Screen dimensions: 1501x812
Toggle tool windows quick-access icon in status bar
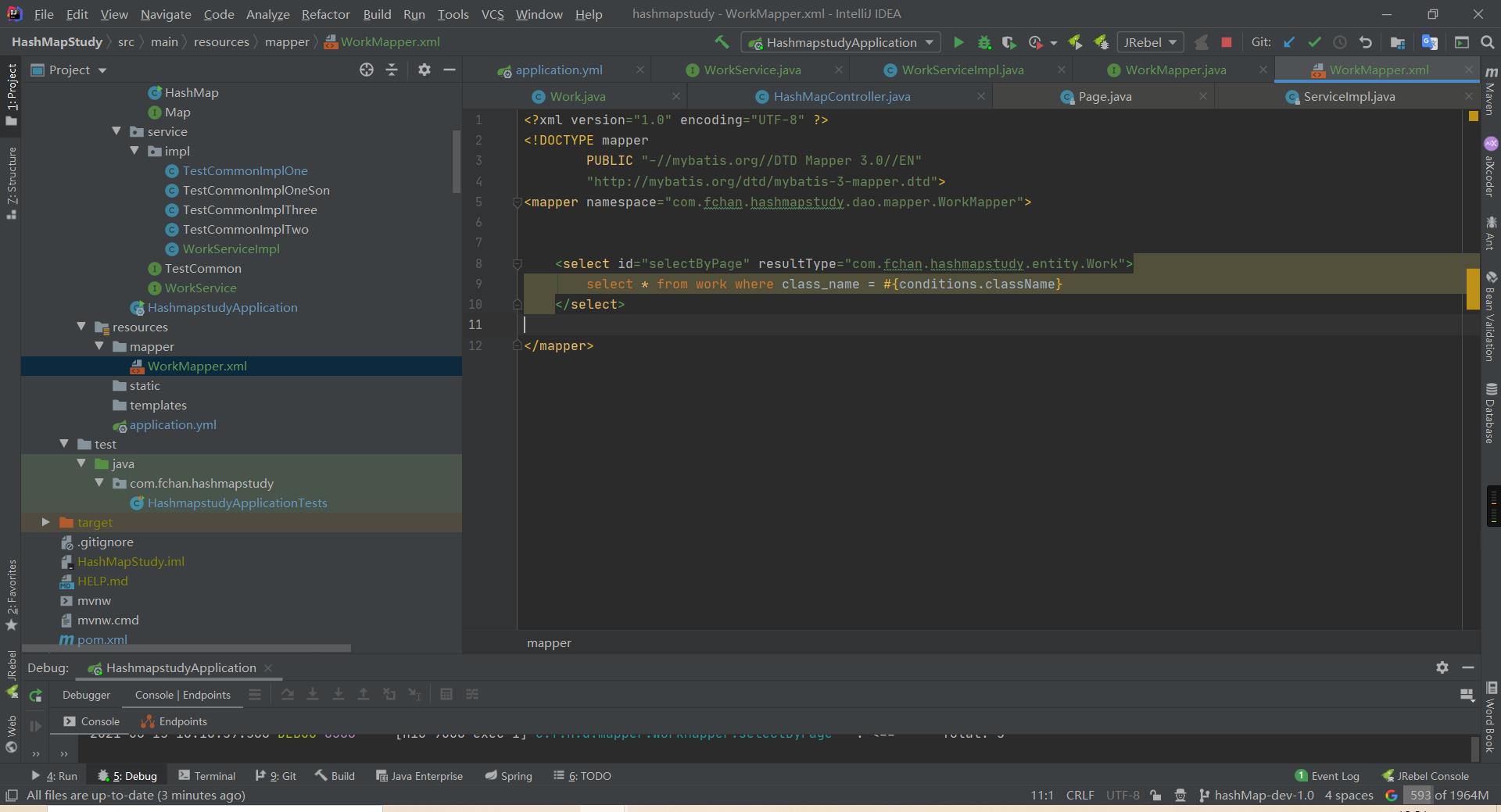[11, 796]
